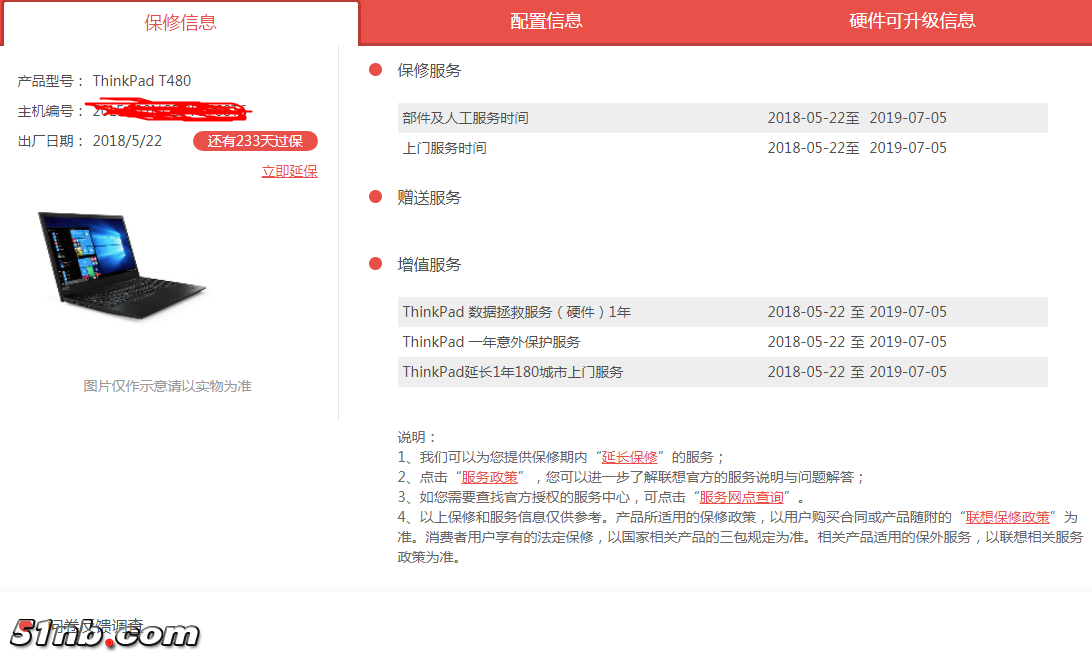Select the 保修信息 tab
1092x657 pixels.
tap(180, 20)
